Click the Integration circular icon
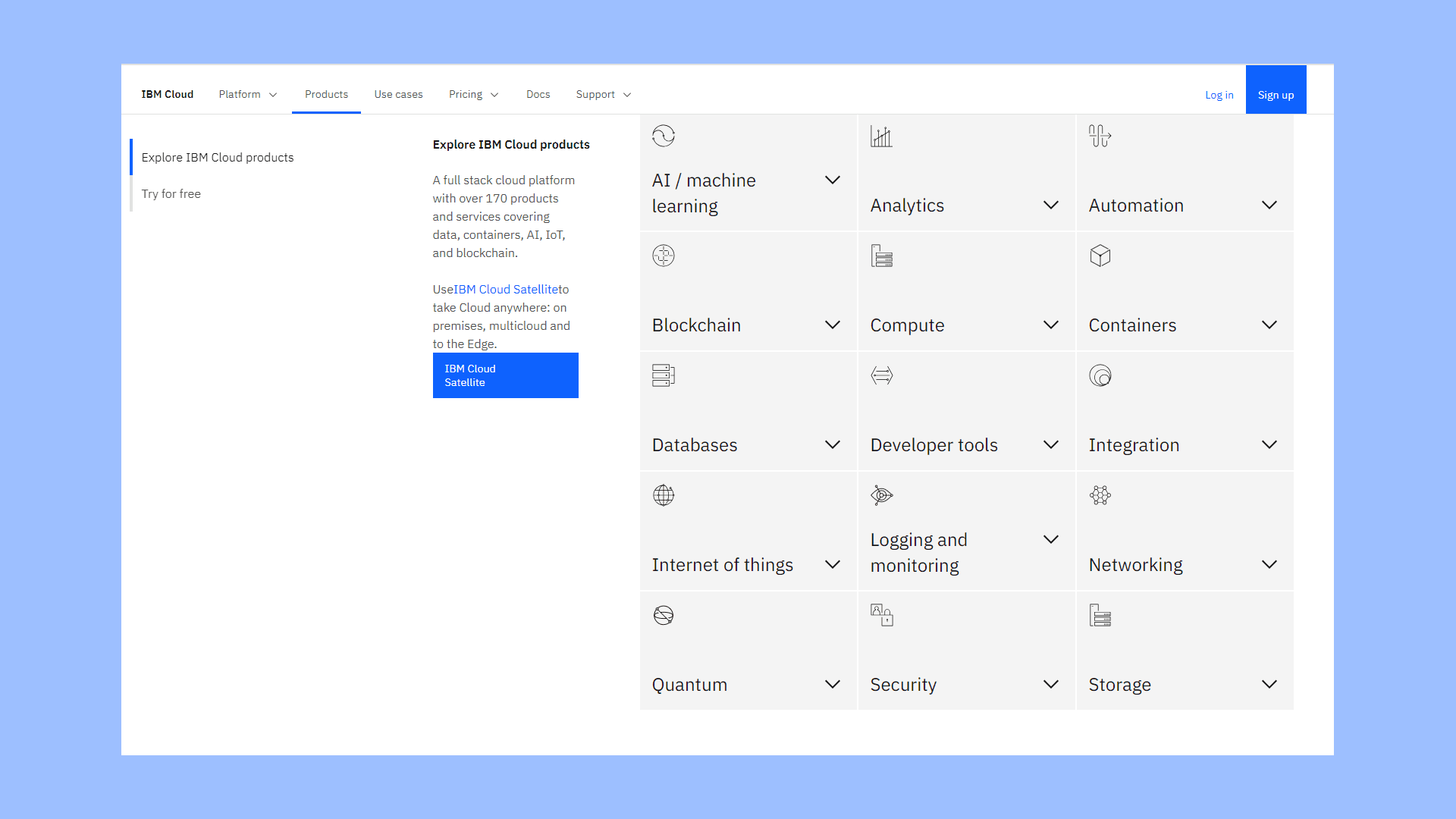Screen dimensions: 1456x819 [1100, 375]
